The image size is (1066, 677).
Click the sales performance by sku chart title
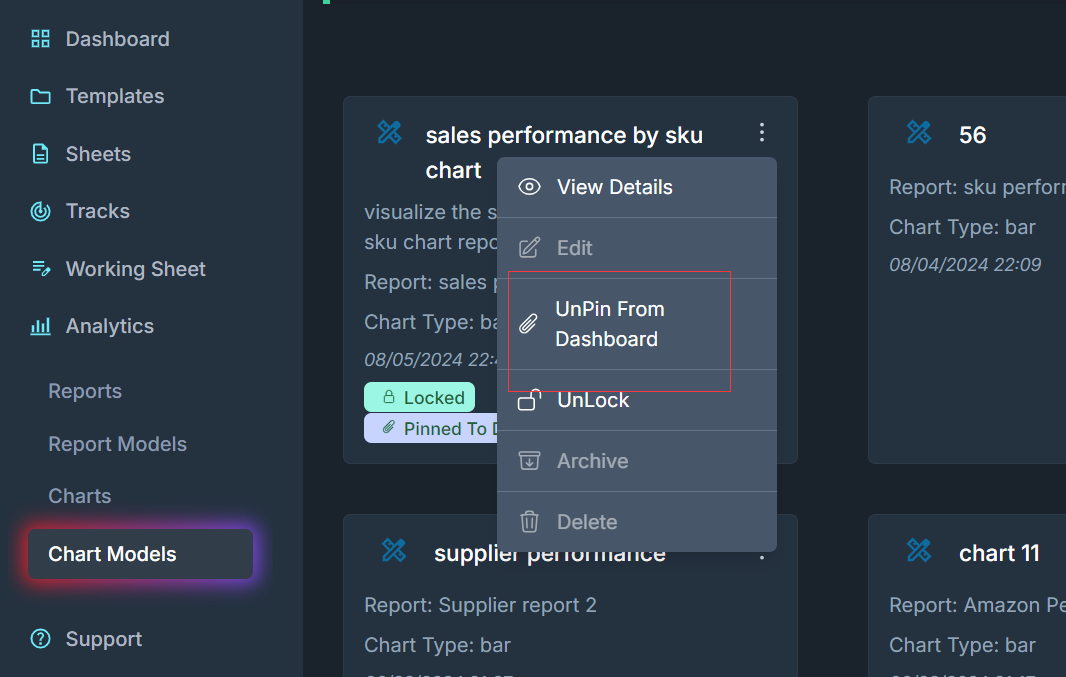[564, 153]
